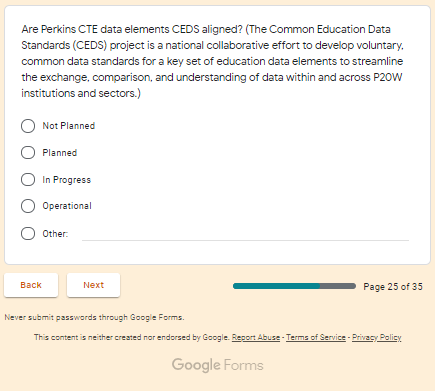
Task: Click the Perkins CTE question text
Action: pos(213,61)
